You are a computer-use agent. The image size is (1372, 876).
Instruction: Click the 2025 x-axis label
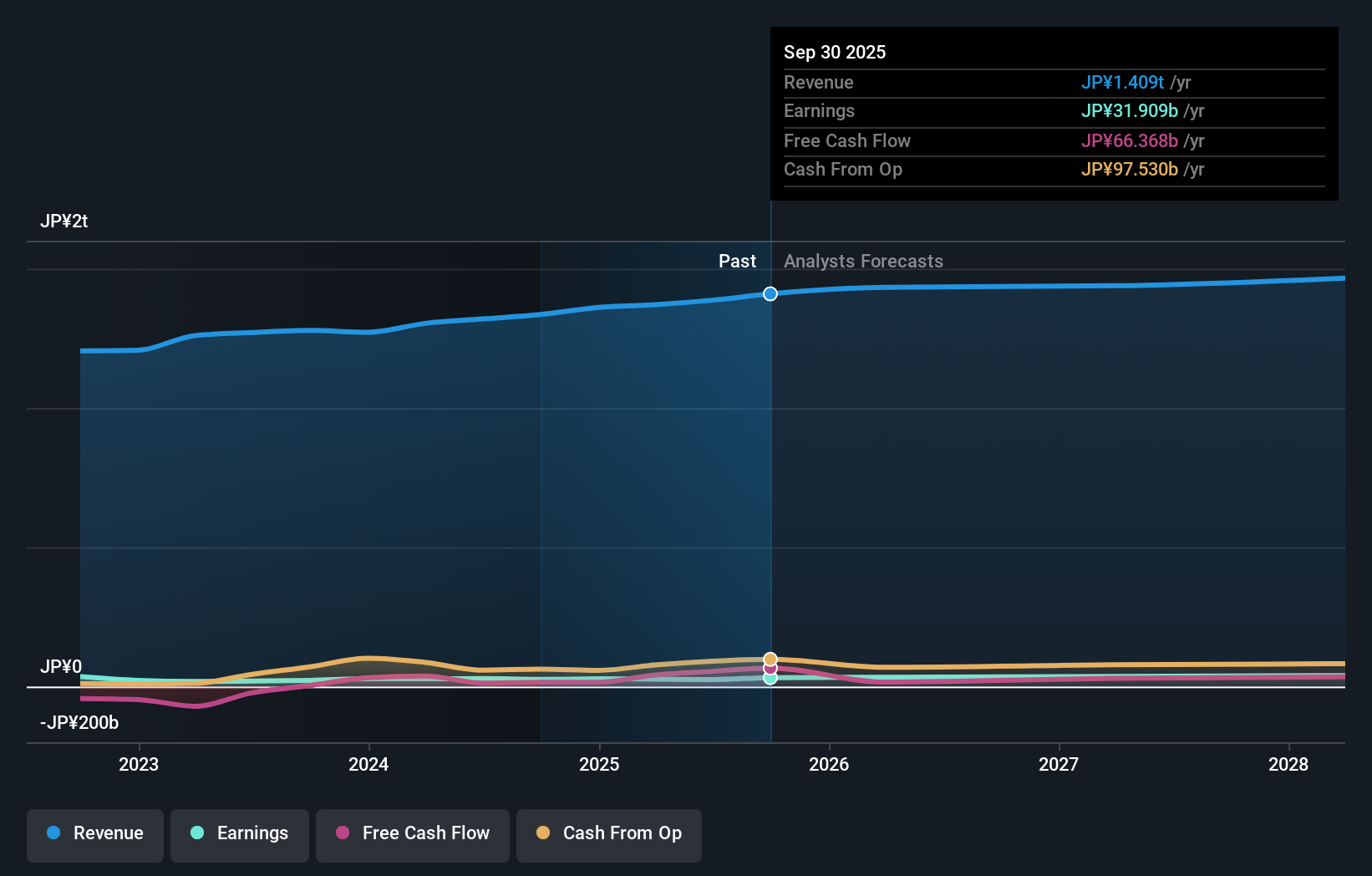(x=599, y=764)
